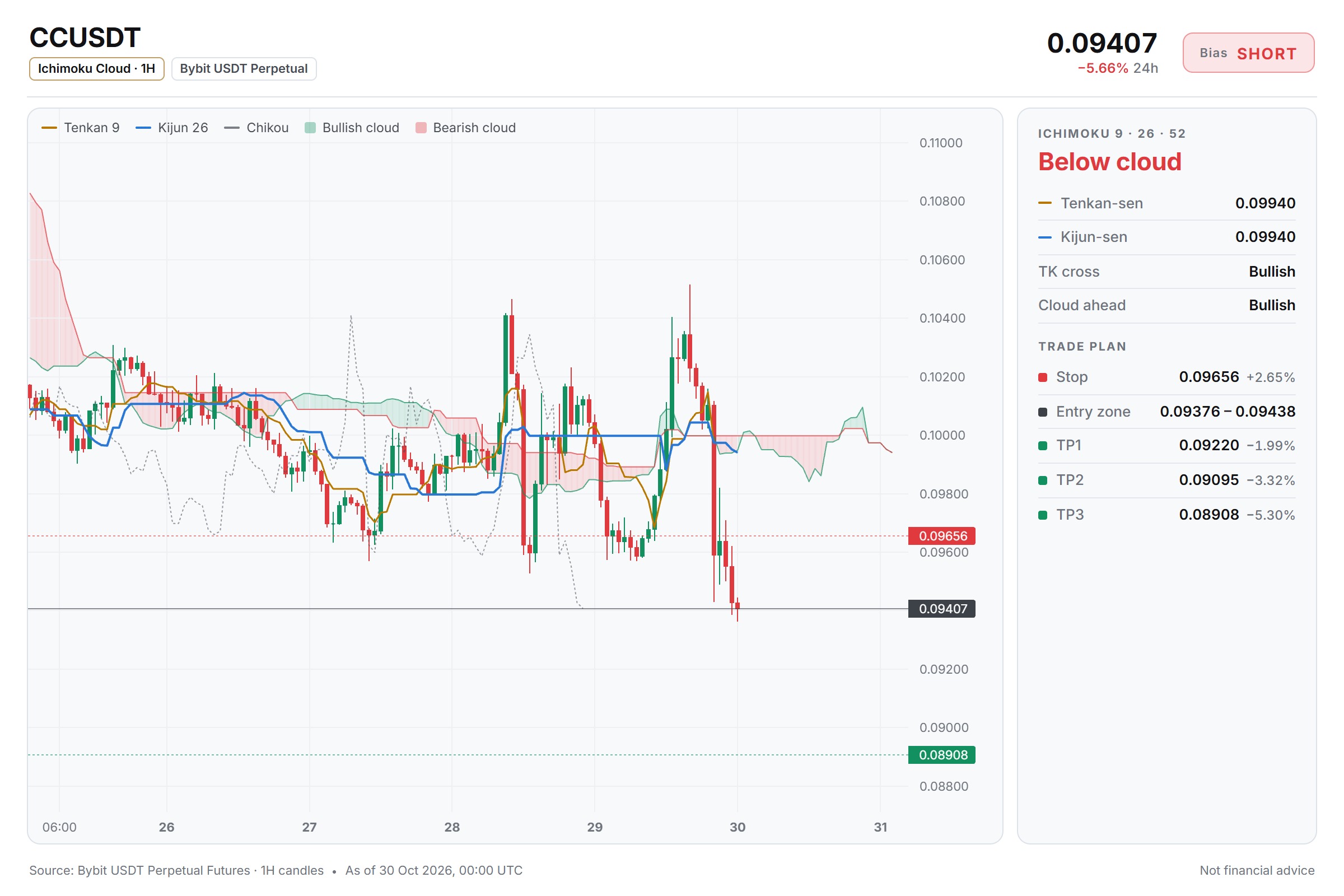
Task: Click the 0.10400 price axis label
Action: click(942, 318)
